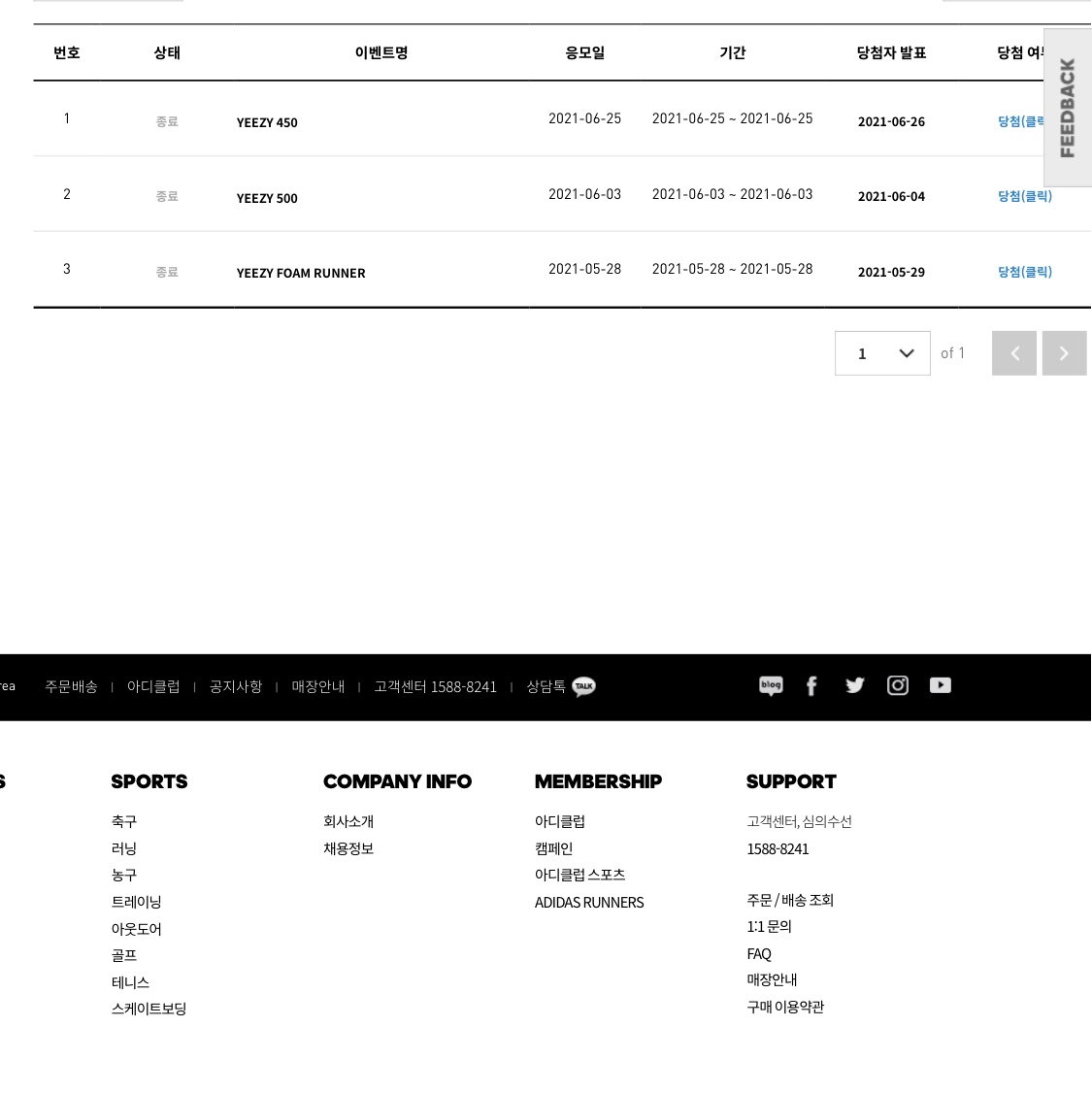Image resolution: width=1092 pixels, height=1093 pixels.
Task: Open 축구 under SPORTS
Action: point(124,822)
